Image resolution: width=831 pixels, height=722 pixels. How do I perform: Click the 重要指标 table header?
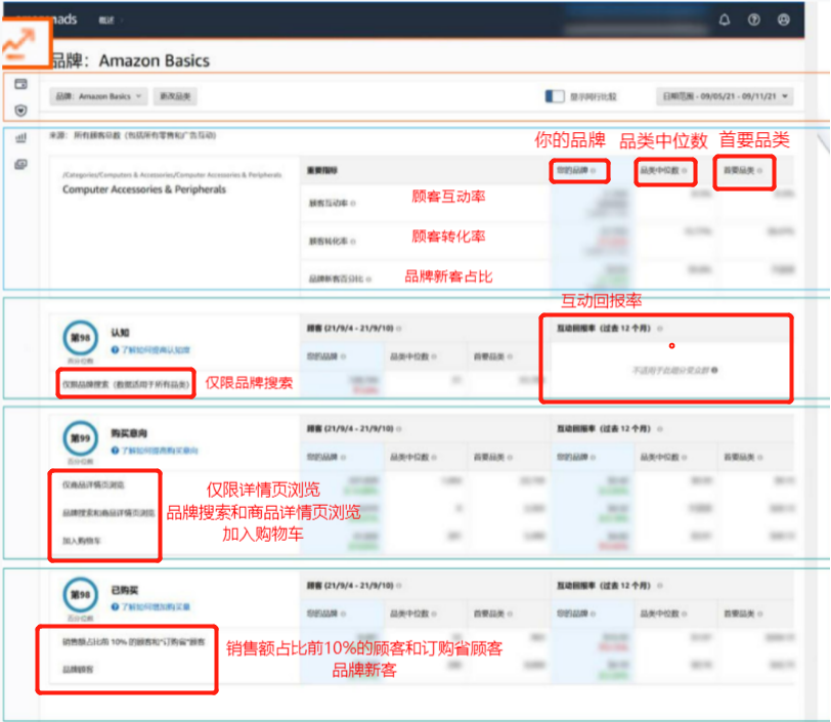point(322,171)
